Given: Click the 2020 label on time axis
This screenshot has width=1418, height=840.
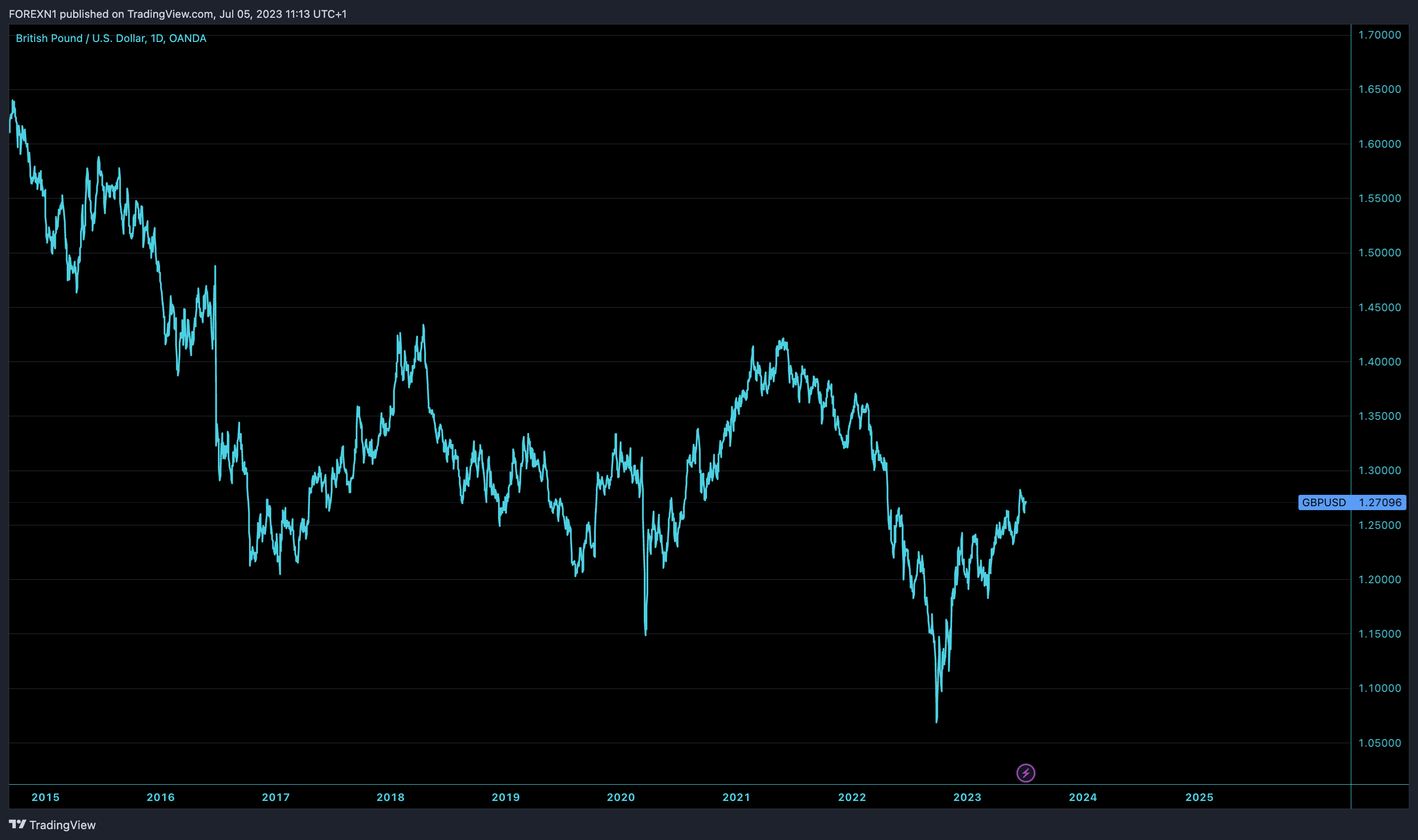Looking at the screenshot, I should coord(621,797).
